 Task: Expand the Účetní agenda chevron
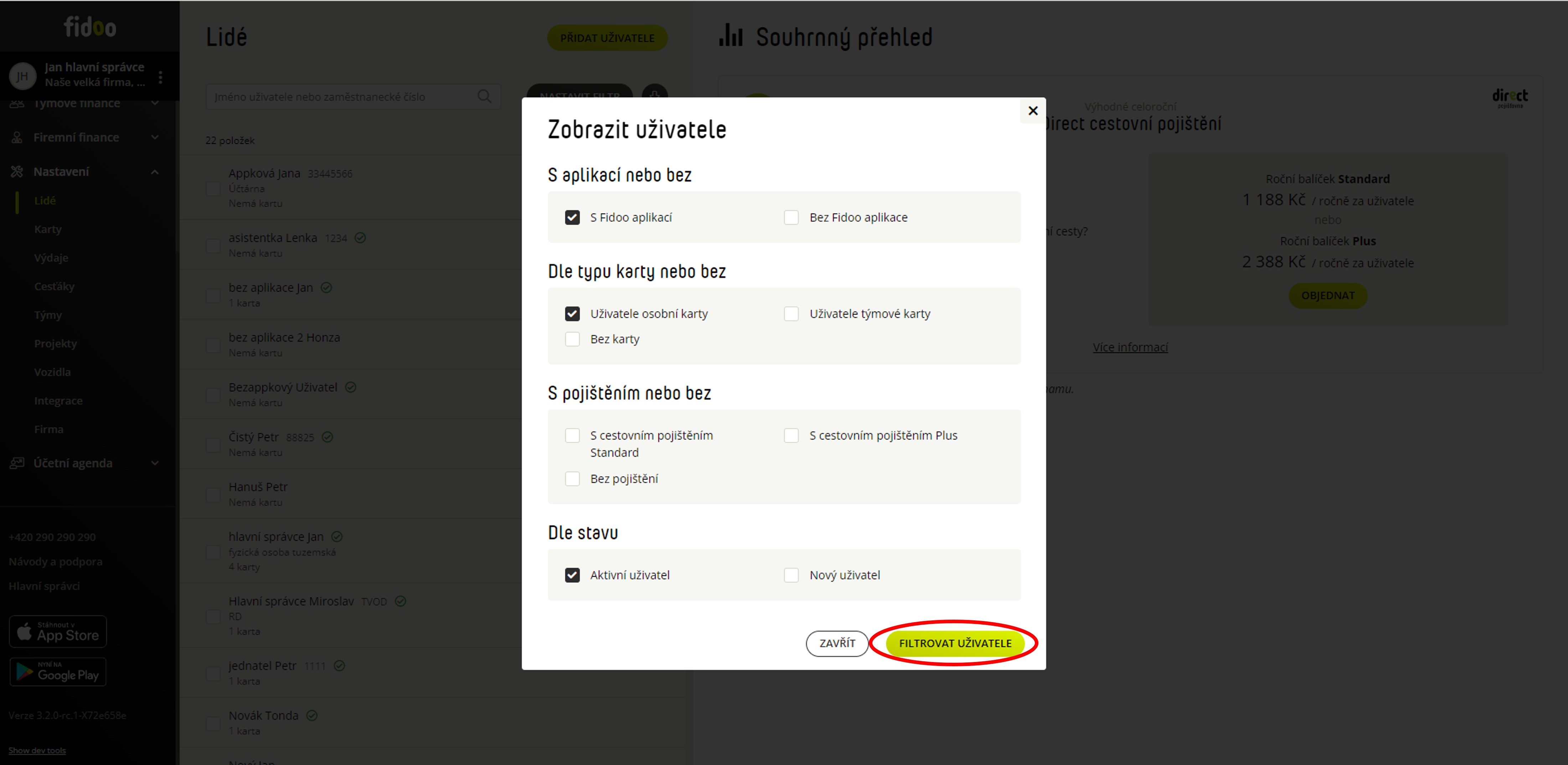[155, 463]
